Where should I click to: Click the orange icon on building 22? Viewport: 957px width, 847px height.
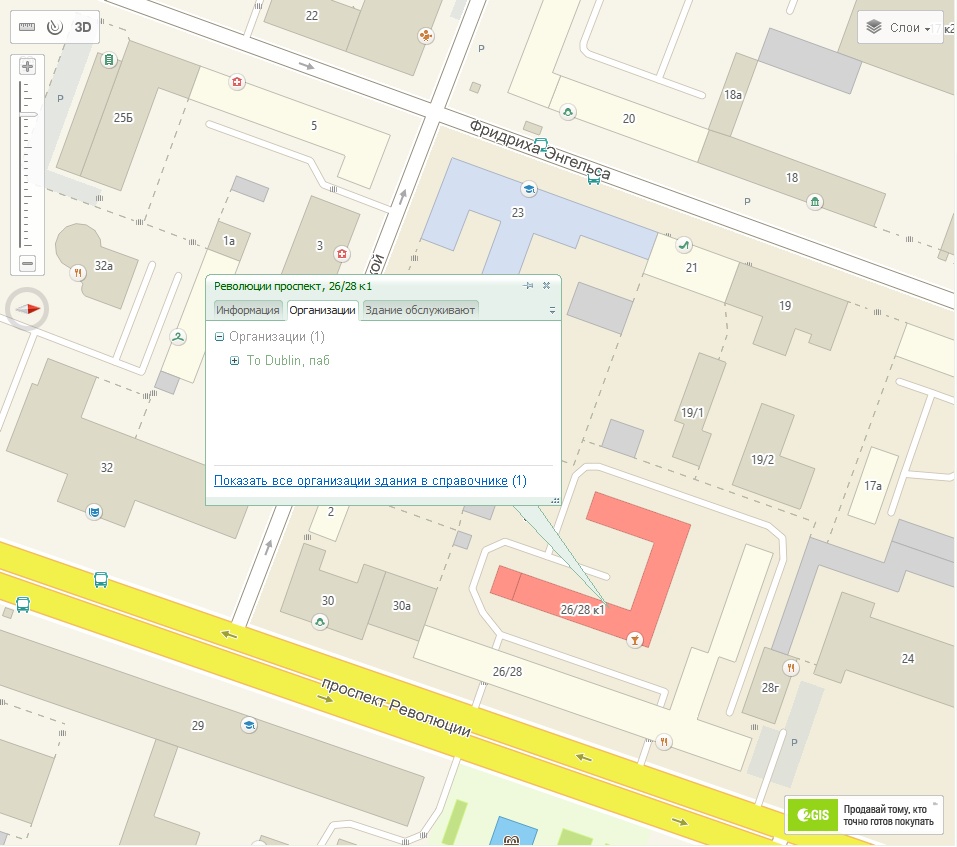coord(426,36)
